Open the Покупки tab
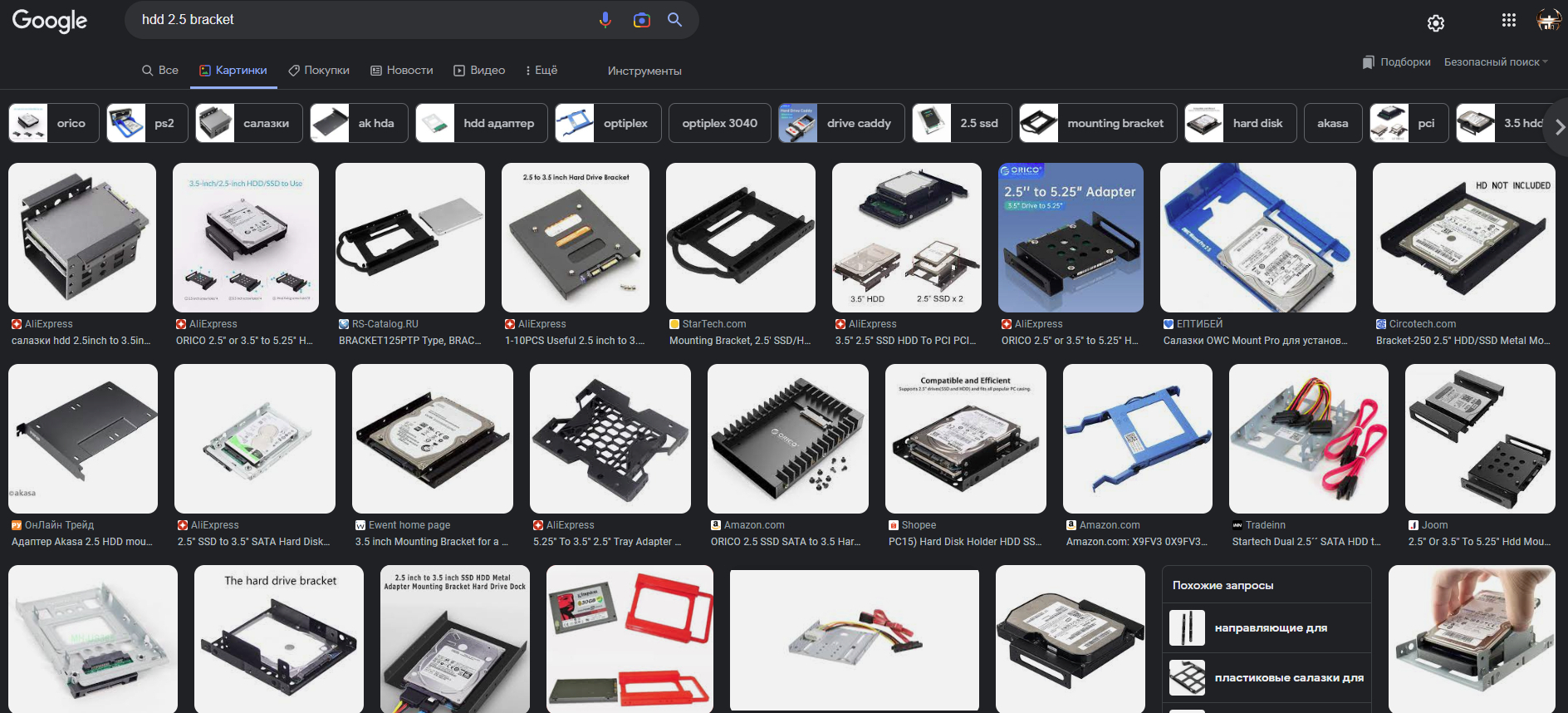Viewport: 1568px width, 713px height. coord(319,71)
